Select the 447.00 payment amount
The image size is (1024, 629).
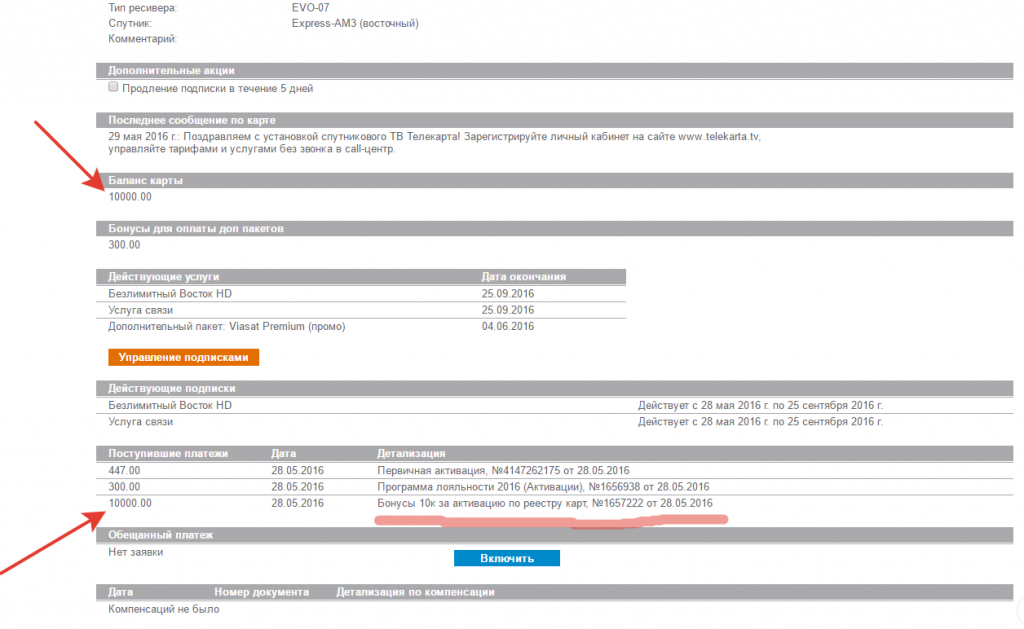[x=124, y=470]
